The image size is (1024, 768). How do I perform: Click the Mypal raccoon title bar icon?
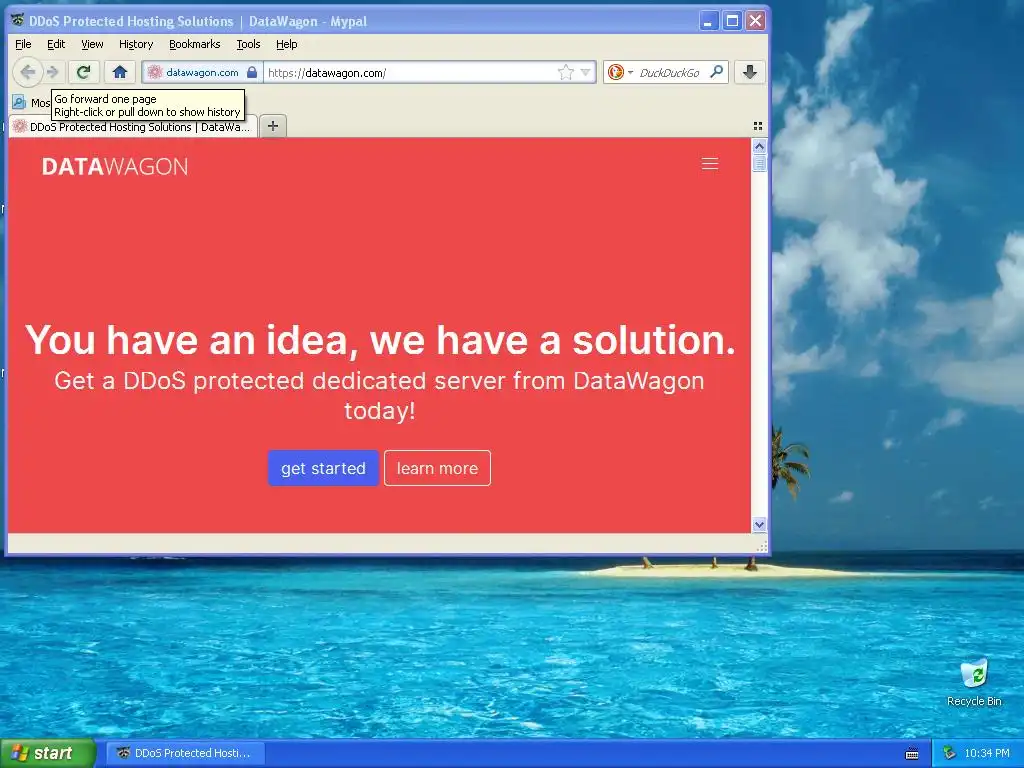tap(18, 20)
